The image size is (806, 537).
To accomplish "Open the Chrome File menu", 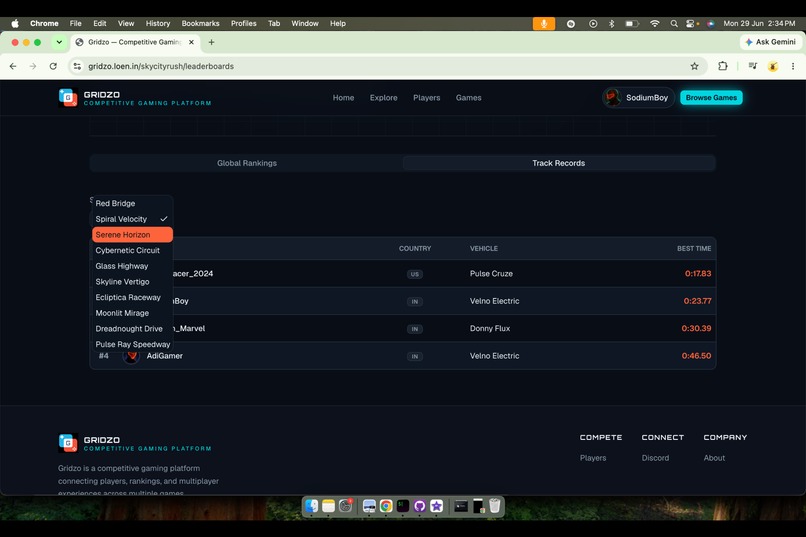I will tap(76, 24).
